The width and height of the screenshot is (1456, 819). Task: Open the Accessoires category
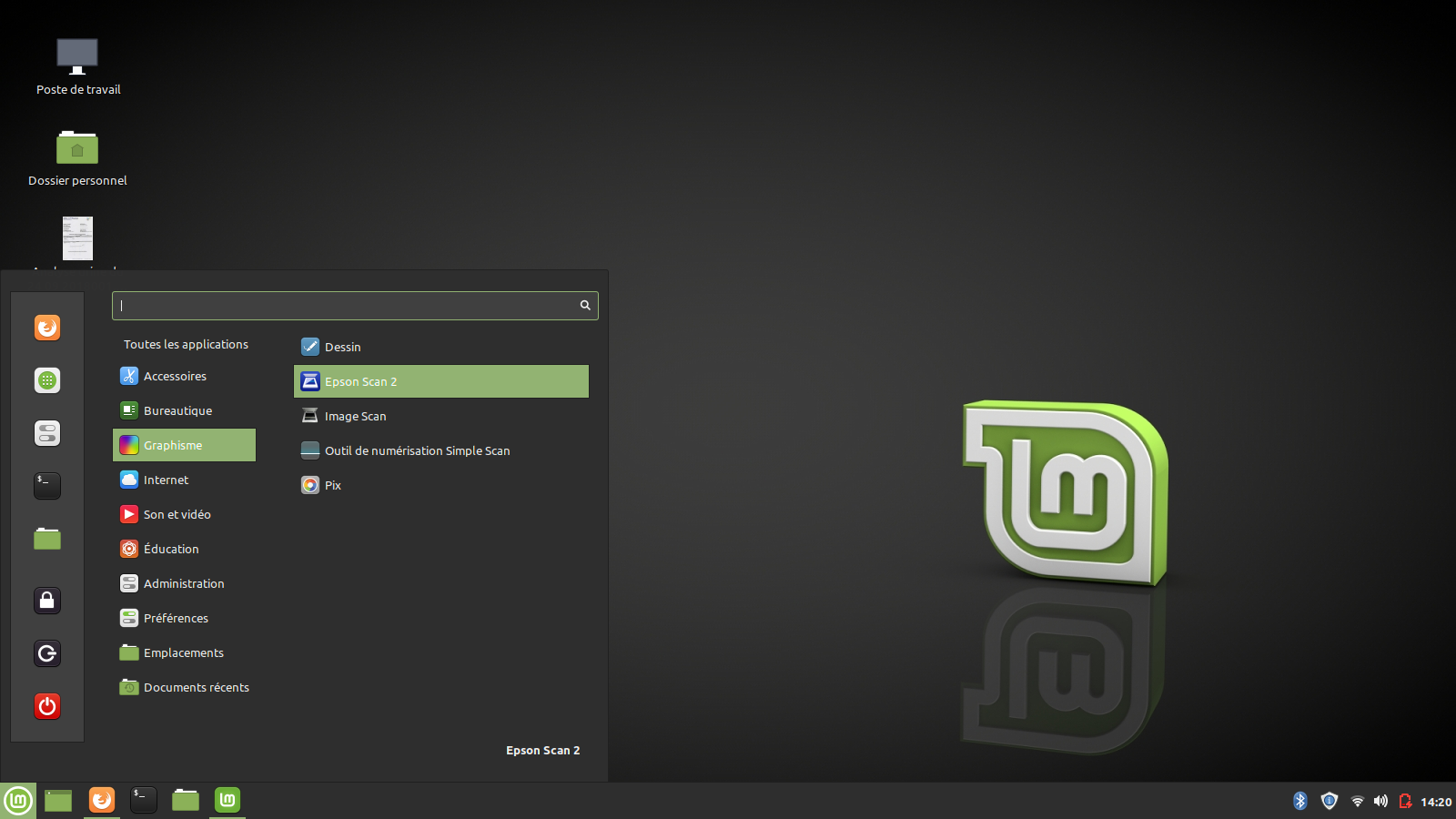coord(184,376)
